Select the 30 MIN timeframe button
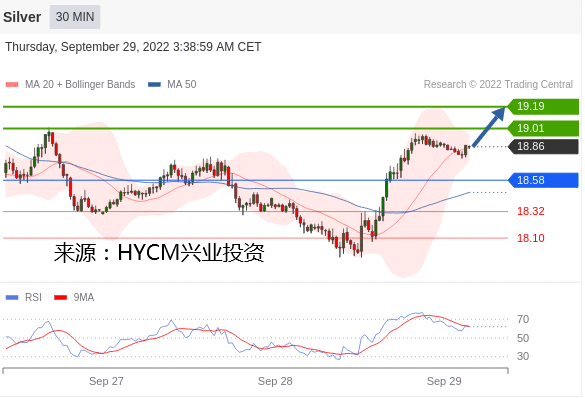 coord(75,17)
